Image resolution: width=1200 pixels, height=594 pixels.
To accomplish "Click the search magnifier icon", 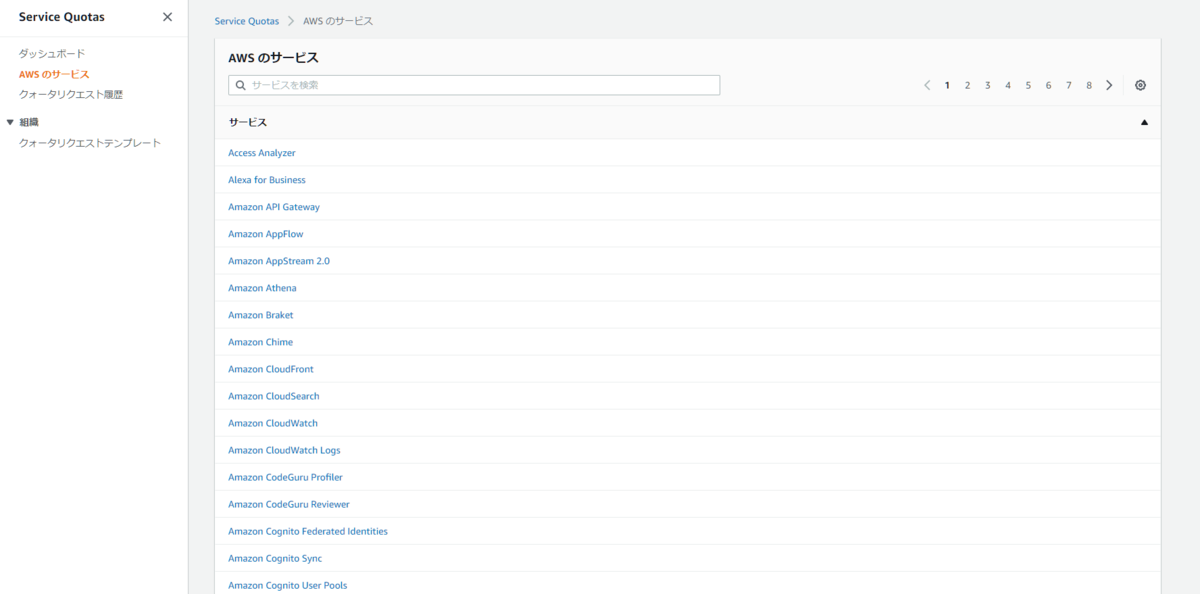I will pyautogui.click(x=241, y=85).
